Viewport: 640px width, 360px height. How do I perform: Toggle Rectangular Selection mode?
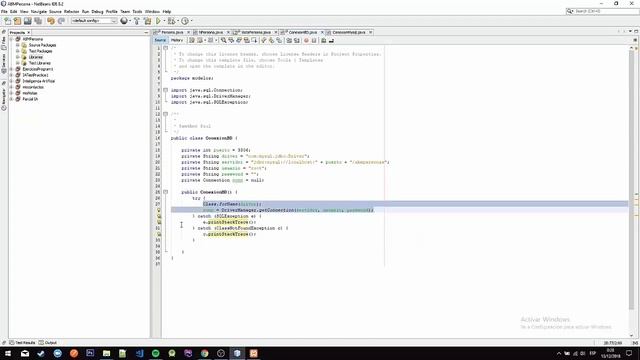tap(254, 40)
